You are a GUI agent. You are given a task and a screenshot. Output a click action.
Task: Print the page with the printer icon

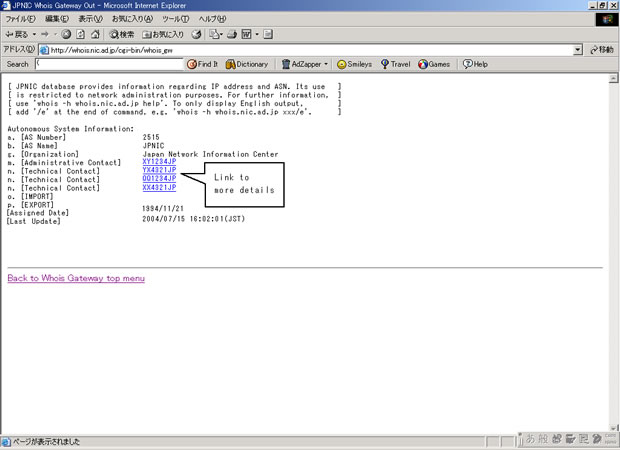tap(232, 34)
